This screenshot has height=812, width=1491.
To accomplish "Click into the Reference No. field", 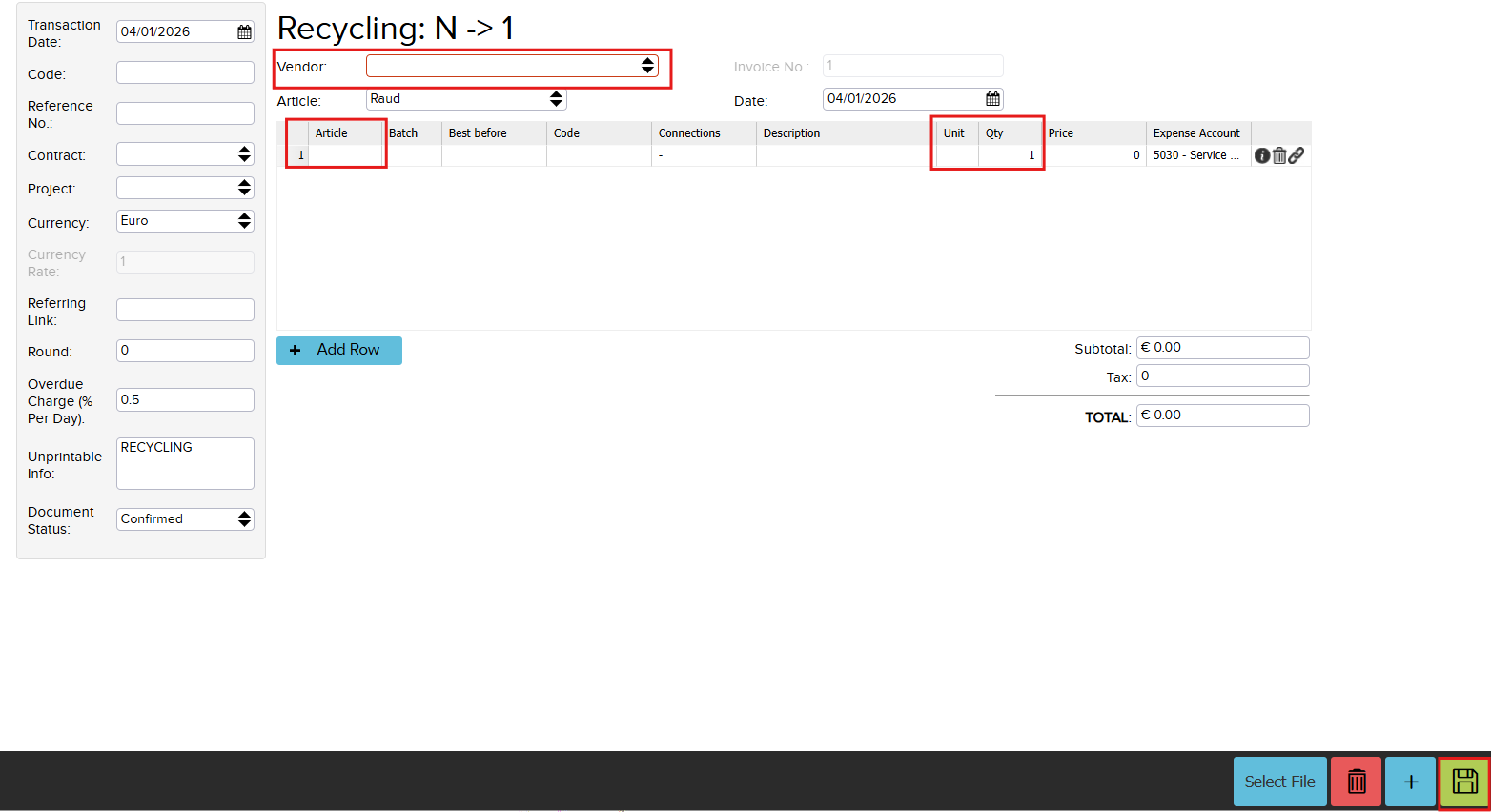I will pyautogui.click(x=185, y=113).
